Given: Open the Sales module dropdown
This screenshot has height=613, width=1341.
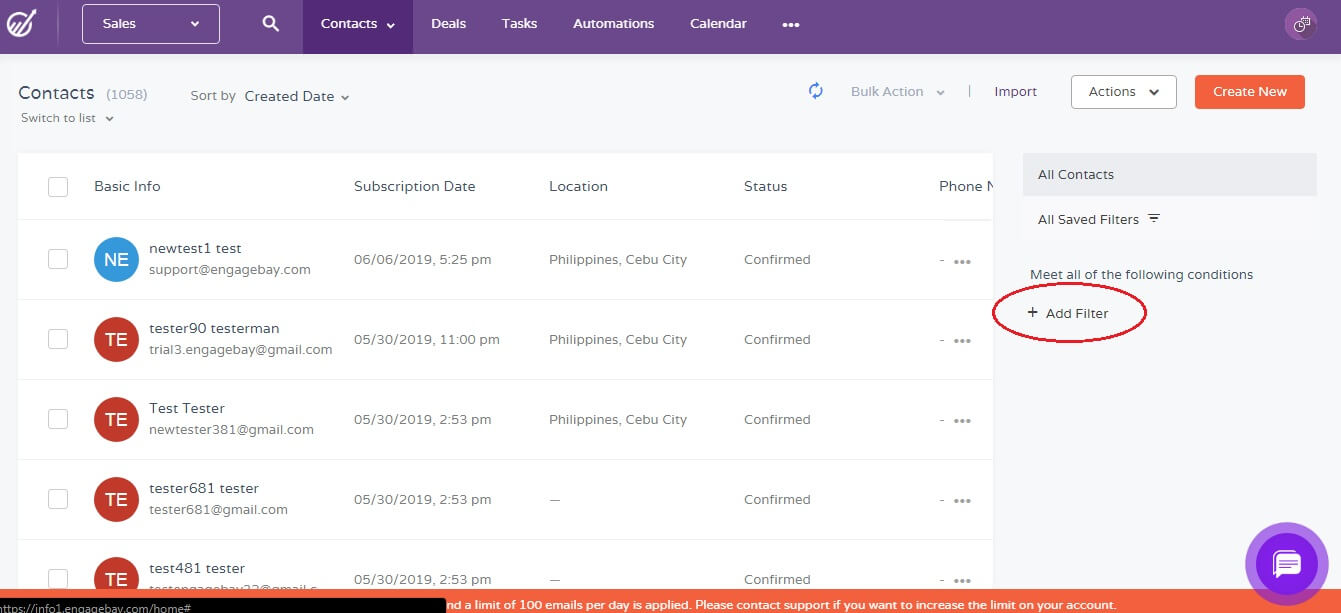Looking at the screenshot, I should [151, 24].
